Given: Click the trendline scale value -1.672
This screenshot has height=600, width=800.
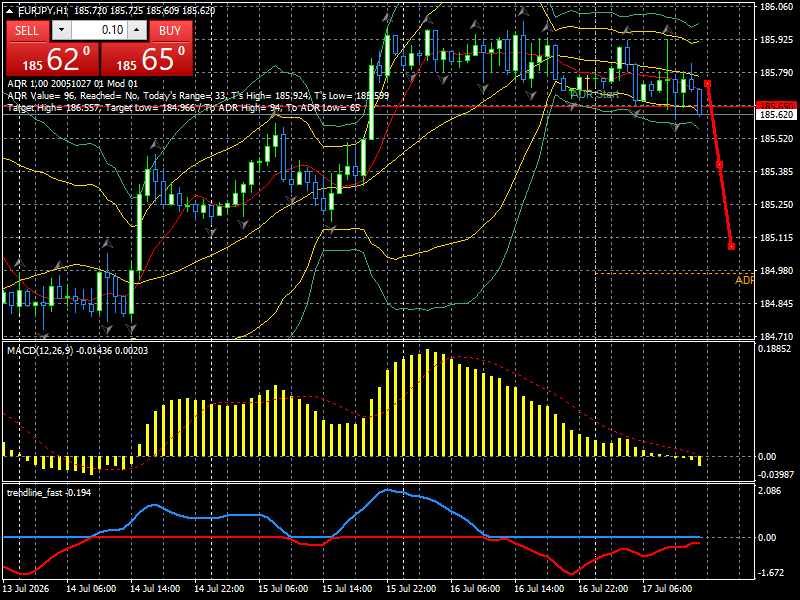Looking at the screenshot, I should click(770, 572).
